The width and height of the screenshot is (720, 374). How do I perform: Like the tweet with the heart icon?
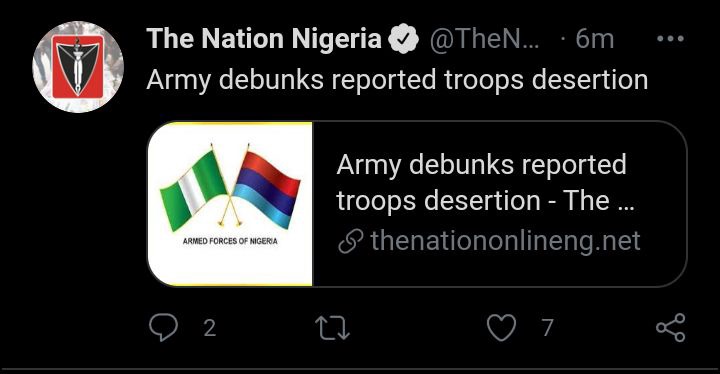tap(501, 328)
